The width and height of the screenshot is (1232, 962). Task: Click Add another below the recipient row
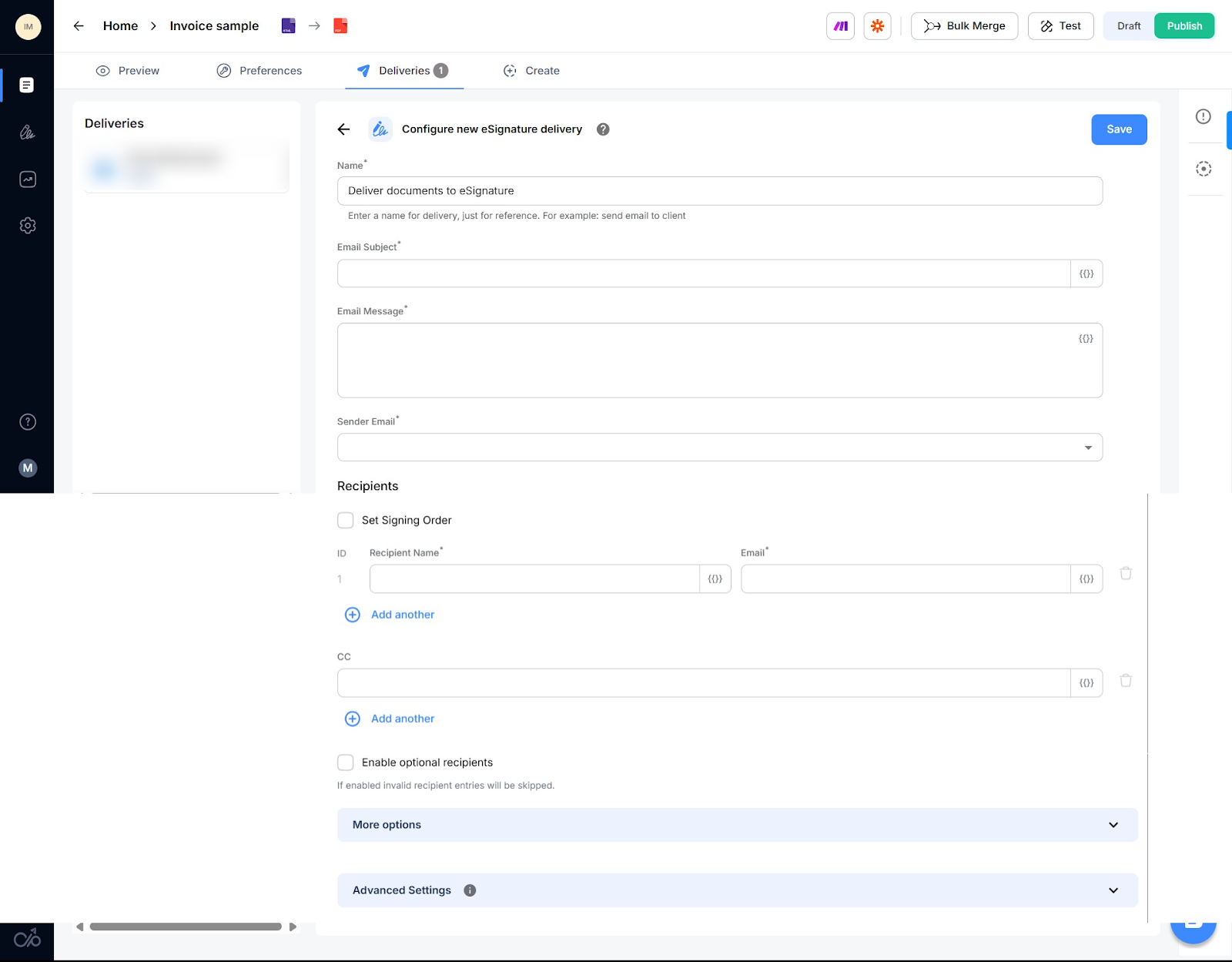tap(390, 614)
